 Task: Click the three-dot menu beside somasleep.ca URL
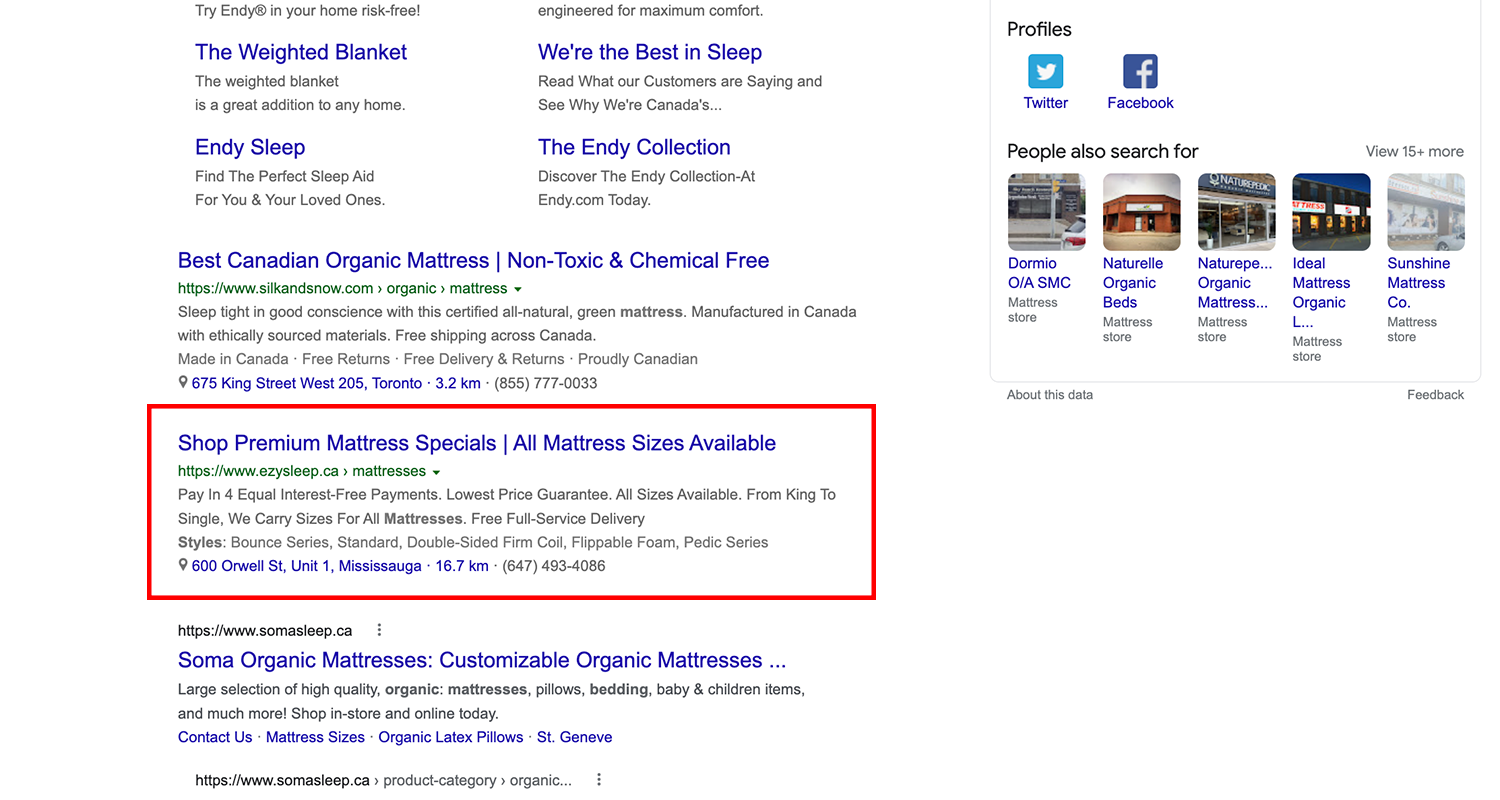tap(379, 630)
